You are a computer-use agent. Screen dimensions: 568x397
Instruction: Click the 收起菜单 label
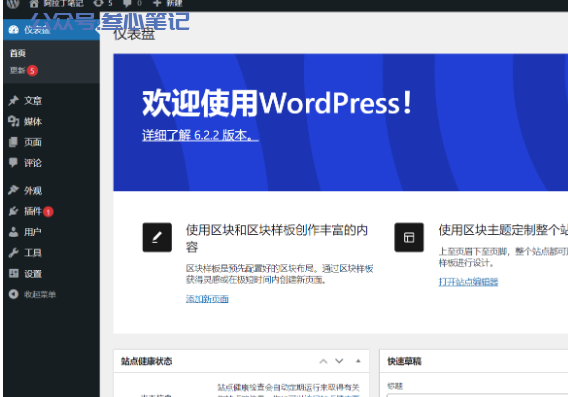(40, 294)
